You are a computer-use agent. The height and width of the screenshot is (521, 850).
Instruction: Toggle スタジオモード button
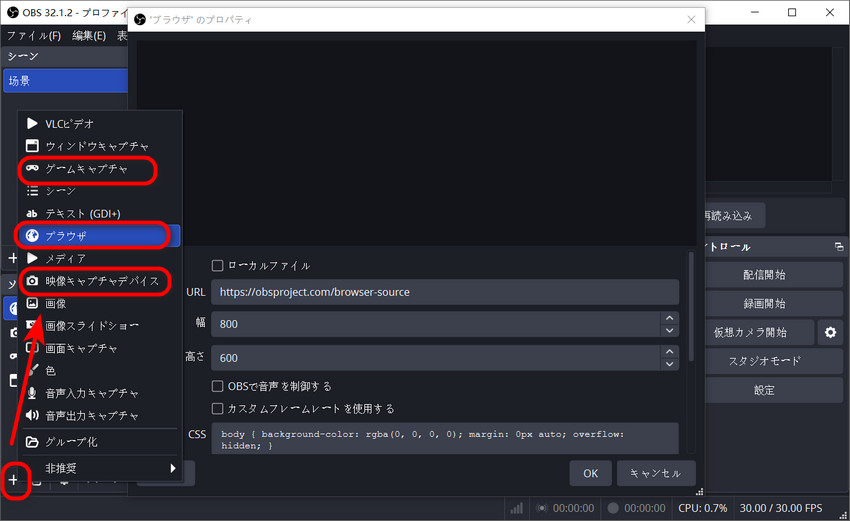tap(774, 361)
